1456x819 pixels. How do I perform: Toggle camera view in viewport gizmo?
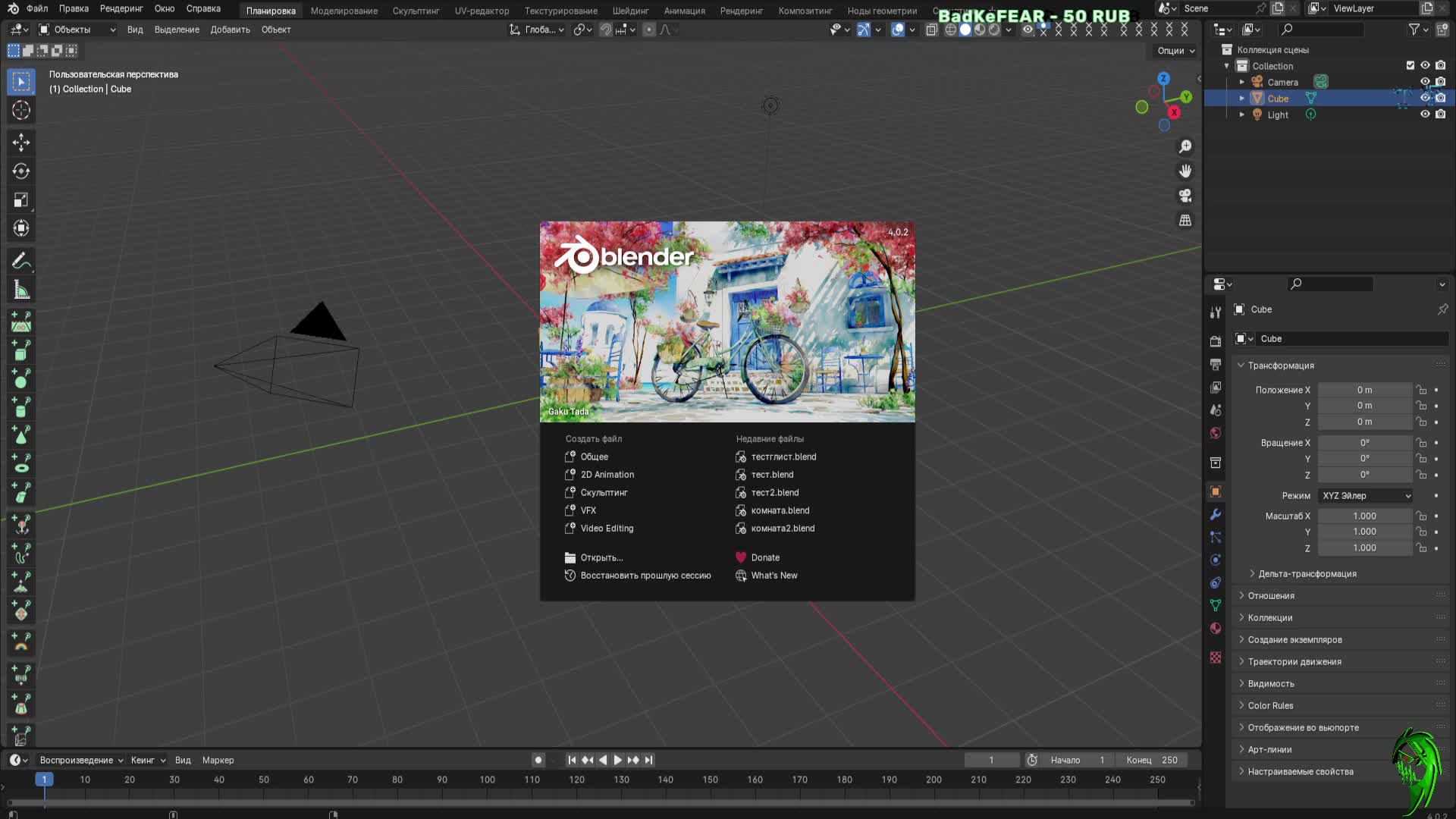(1185, 196)
